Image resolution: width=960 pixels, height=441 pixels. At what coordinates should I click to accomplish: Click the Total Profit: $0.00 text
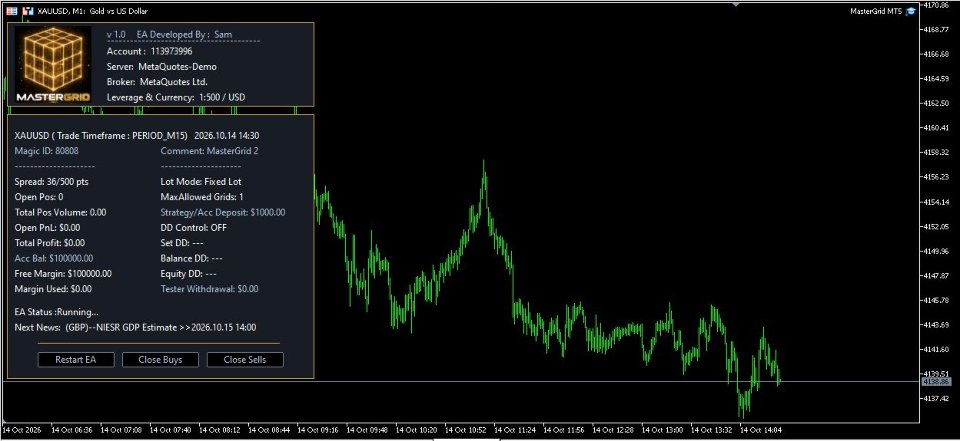50,243
